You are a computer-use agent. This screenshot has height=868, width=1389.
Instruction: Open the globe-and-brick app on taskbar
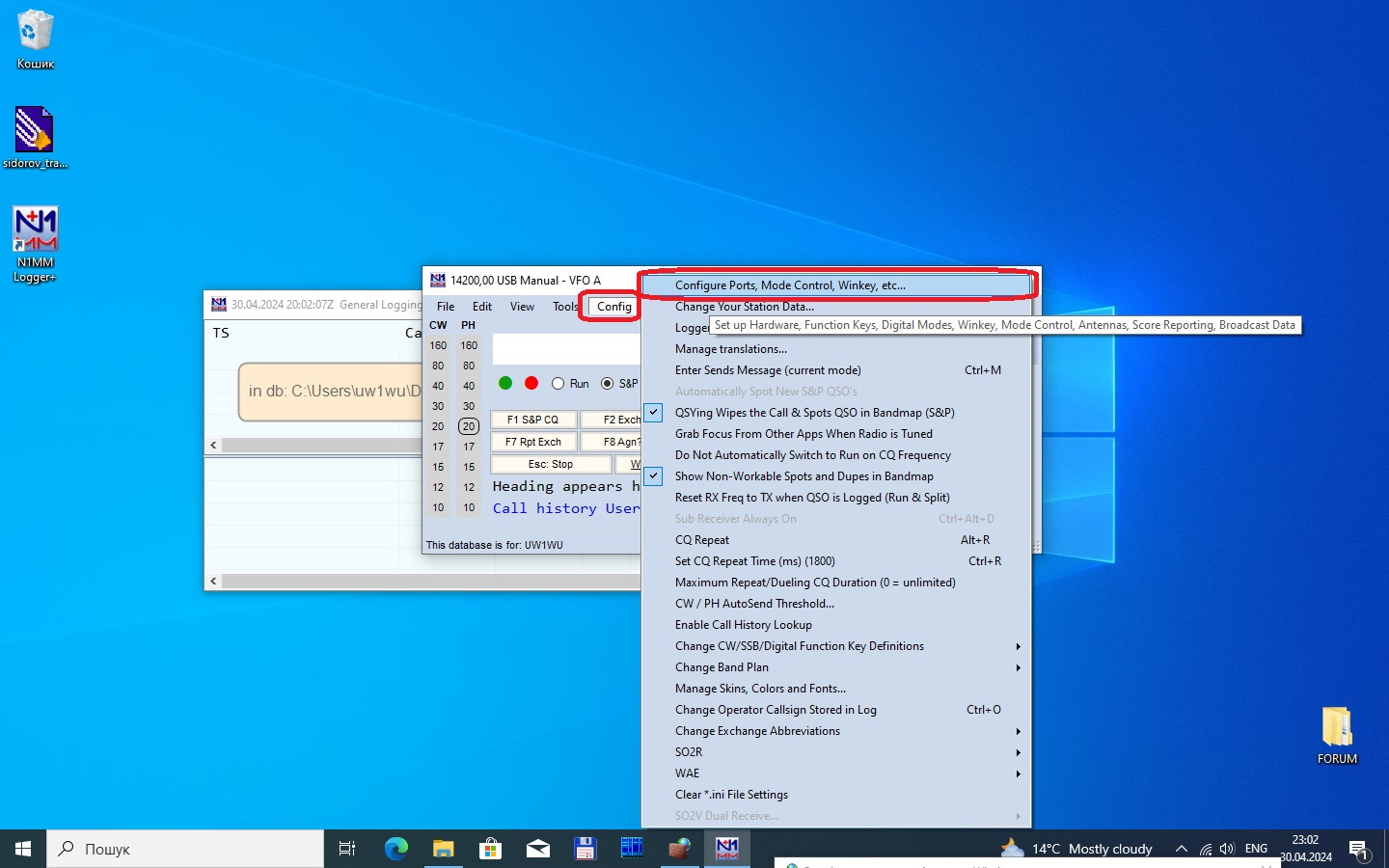pyautogui.click(x=679, y=849)
